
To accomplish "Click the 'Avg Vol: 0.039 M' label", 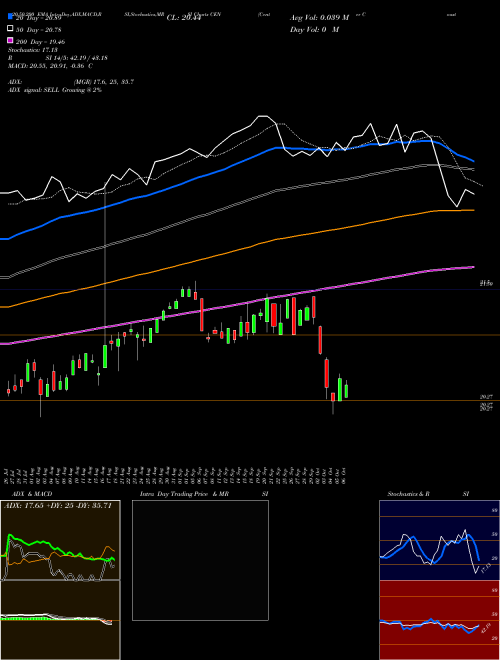I will [319, 18].
